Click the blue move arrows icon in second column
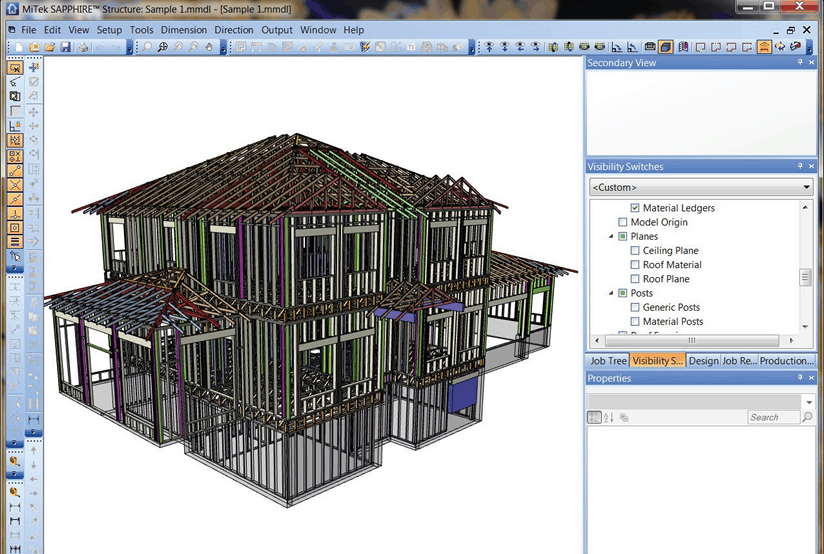This screenshot has height=554, width=824. coord(34,67)
